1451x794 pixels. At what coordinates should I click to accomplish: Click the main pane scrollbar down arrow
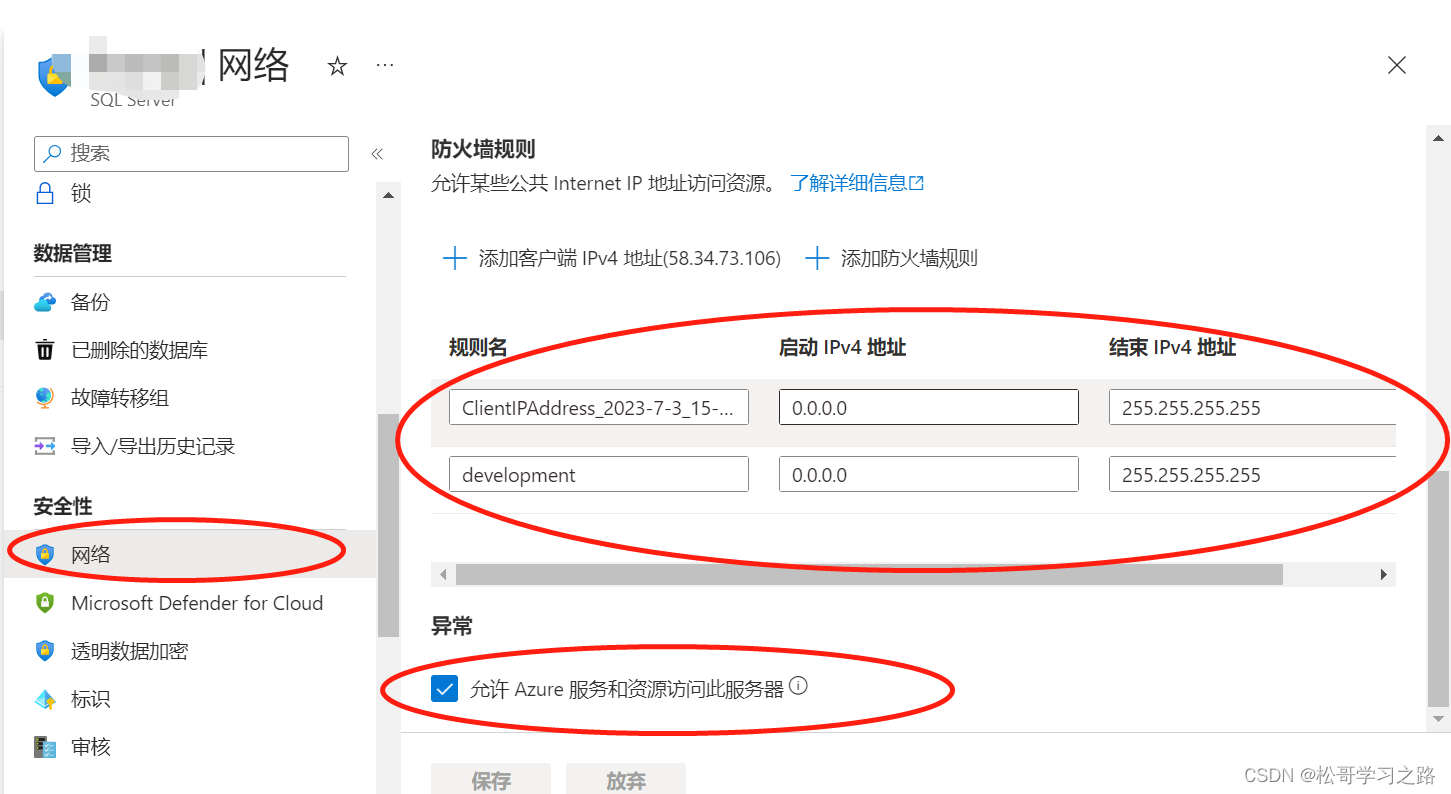click(x=1438, y=719)
